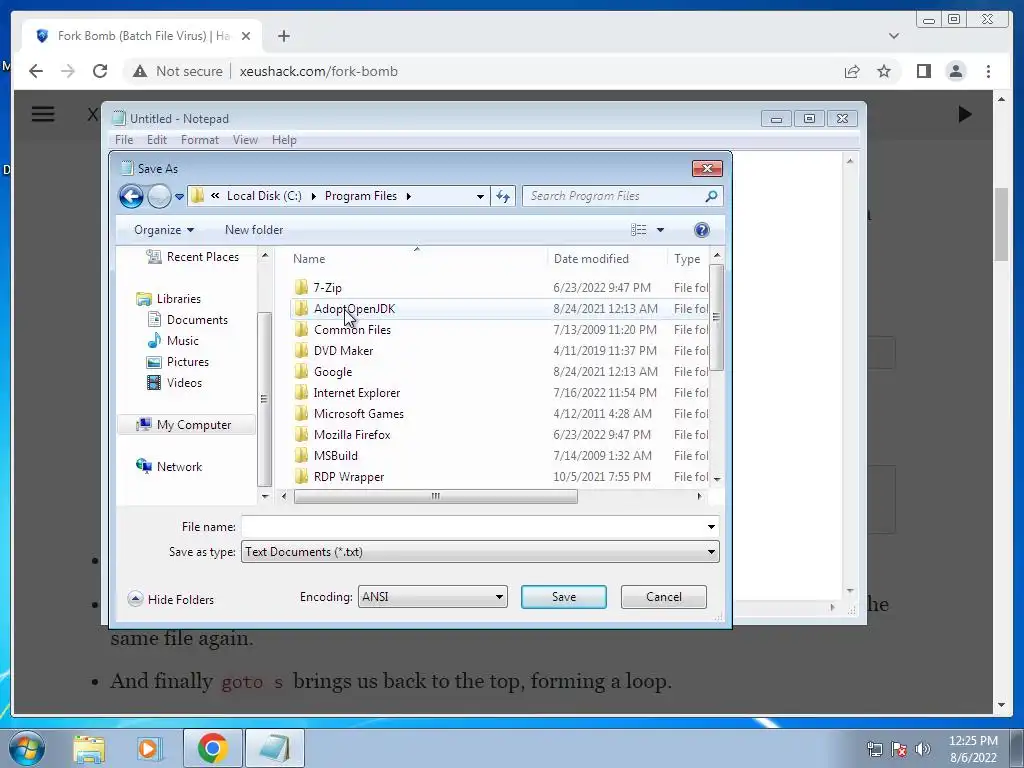The image size is (1024, 768).
Task: Open the Chrome profile icon
Action: coord(955,71)
